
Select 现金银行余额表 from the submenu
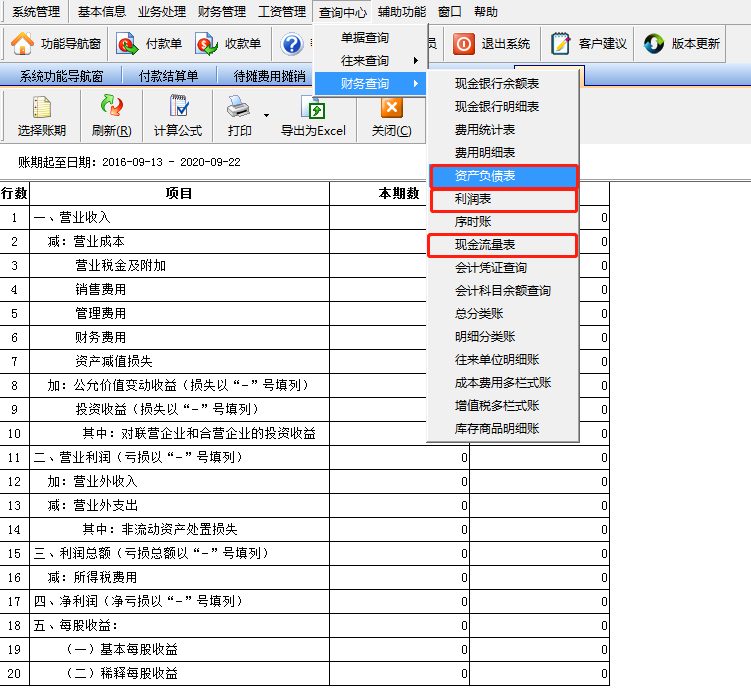[503, 83]
